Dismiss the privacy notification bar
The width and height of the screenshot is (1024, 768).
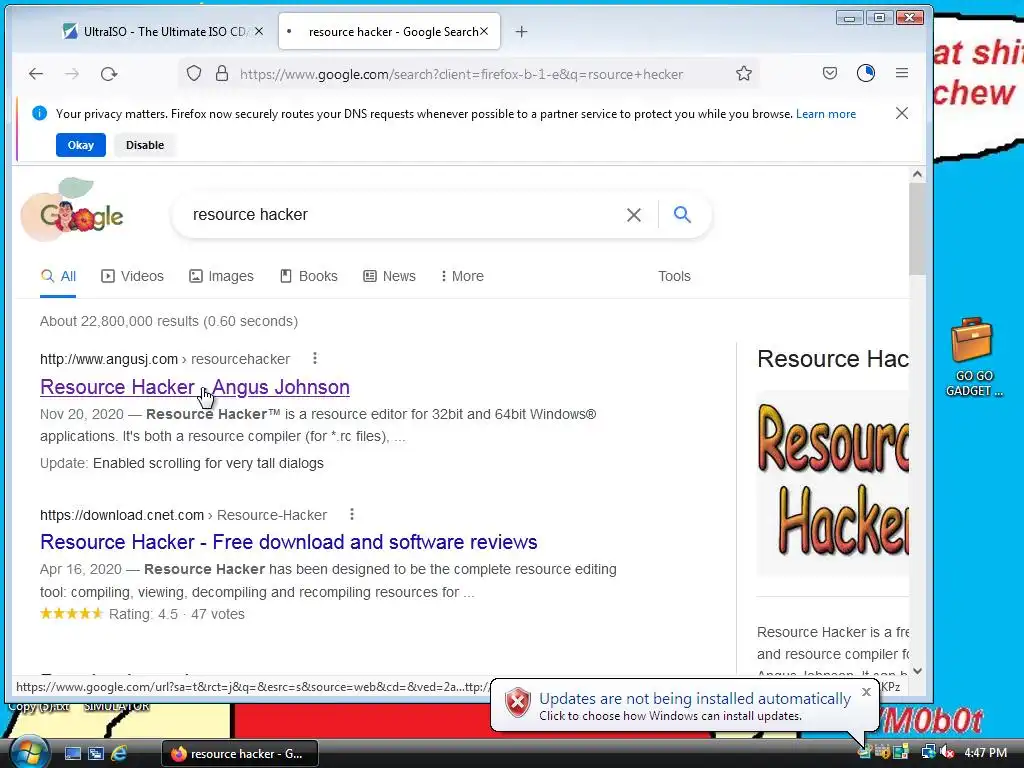[x=902, y=113]
